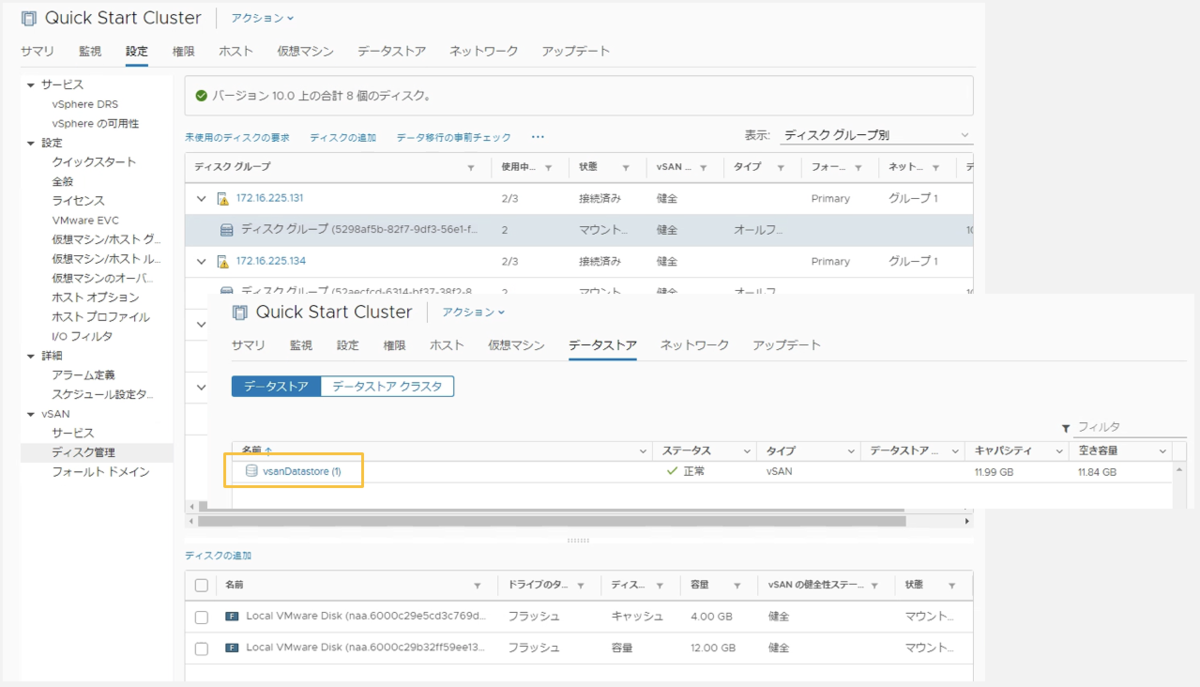Check the box for the 12.00 GB capacity disk

coord(201,649)
